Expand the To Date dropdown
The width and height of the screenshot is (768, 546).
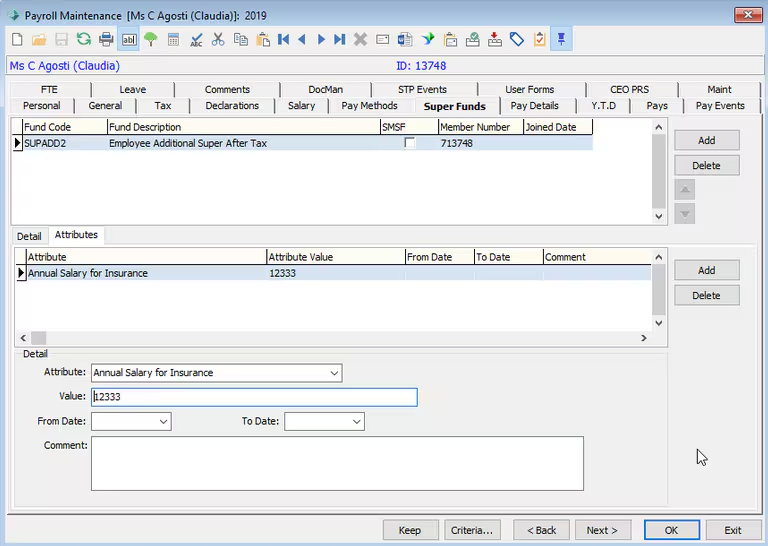pos(357,422)
